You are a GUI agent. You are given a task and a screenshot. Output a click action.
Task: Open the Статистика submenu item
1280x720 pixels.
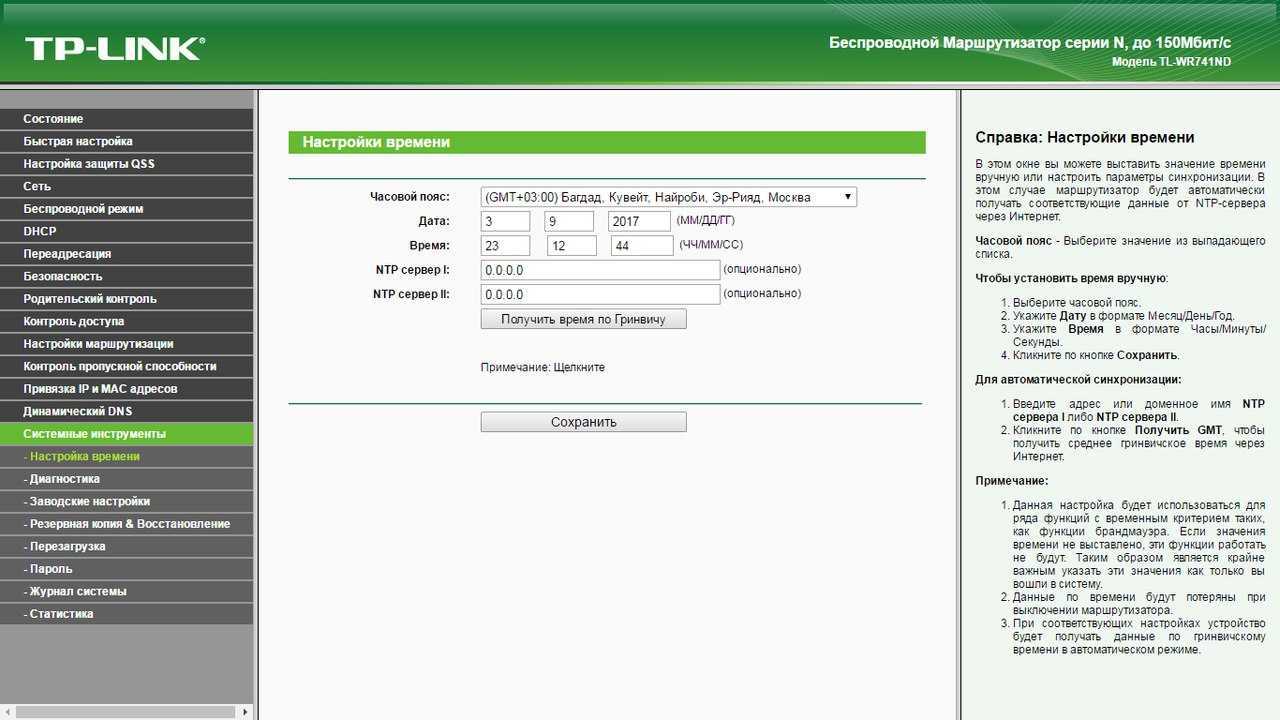tap(126, 614)
